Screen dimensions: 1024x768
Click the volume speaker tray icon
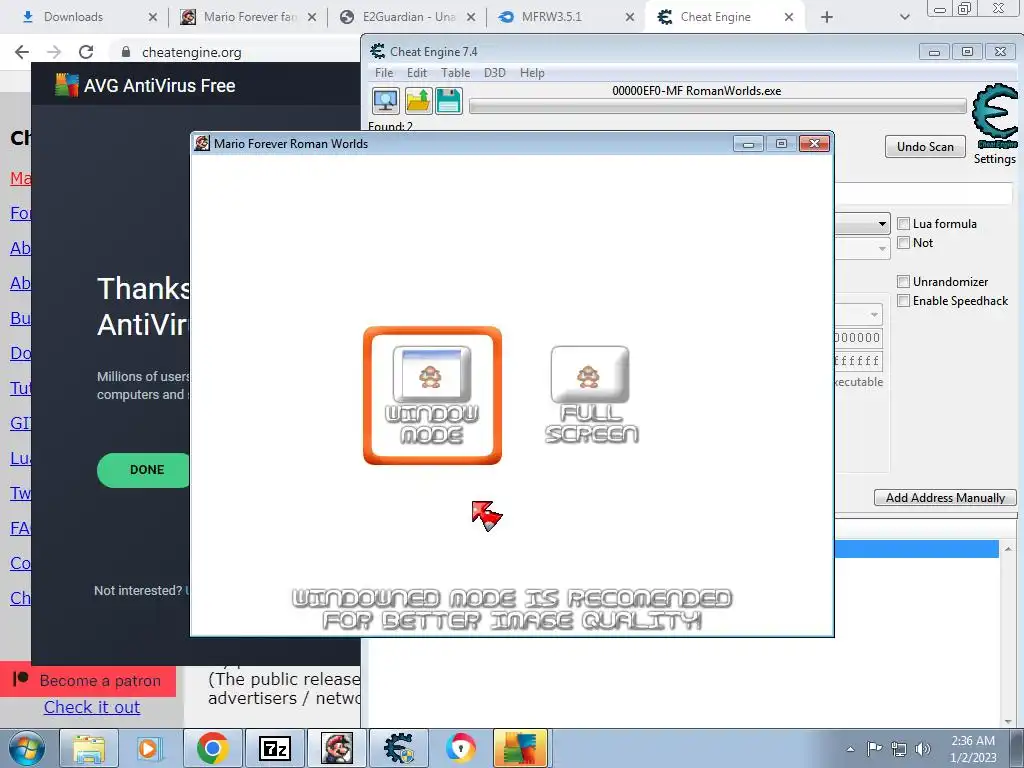click(923, 749)
